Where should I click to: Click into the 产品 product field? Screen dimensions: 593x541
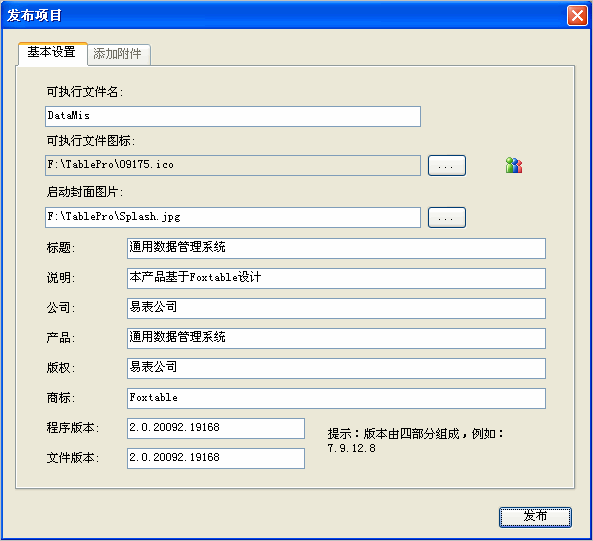tap(336, 338)
